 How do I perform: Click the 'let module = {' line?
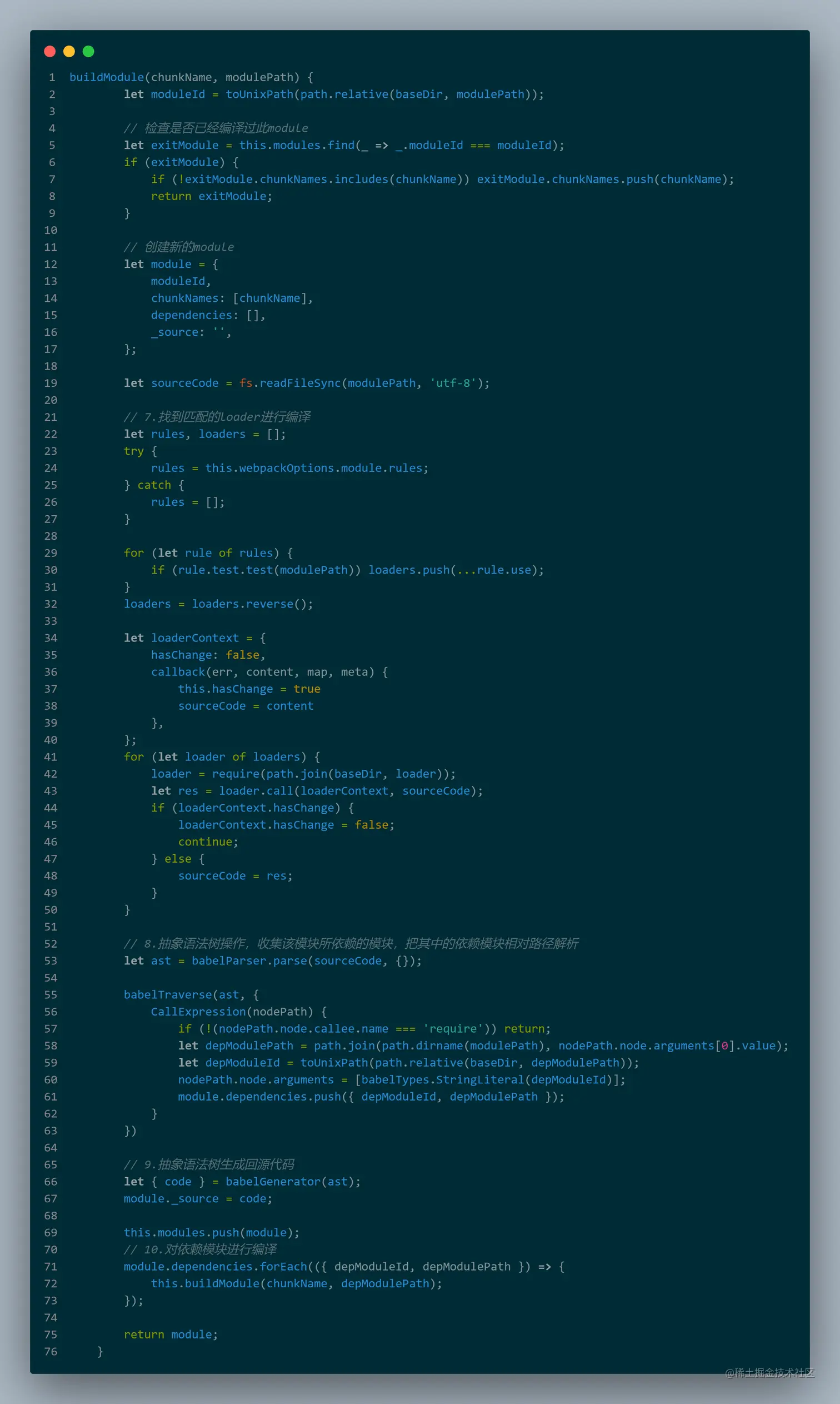(171, 264)
